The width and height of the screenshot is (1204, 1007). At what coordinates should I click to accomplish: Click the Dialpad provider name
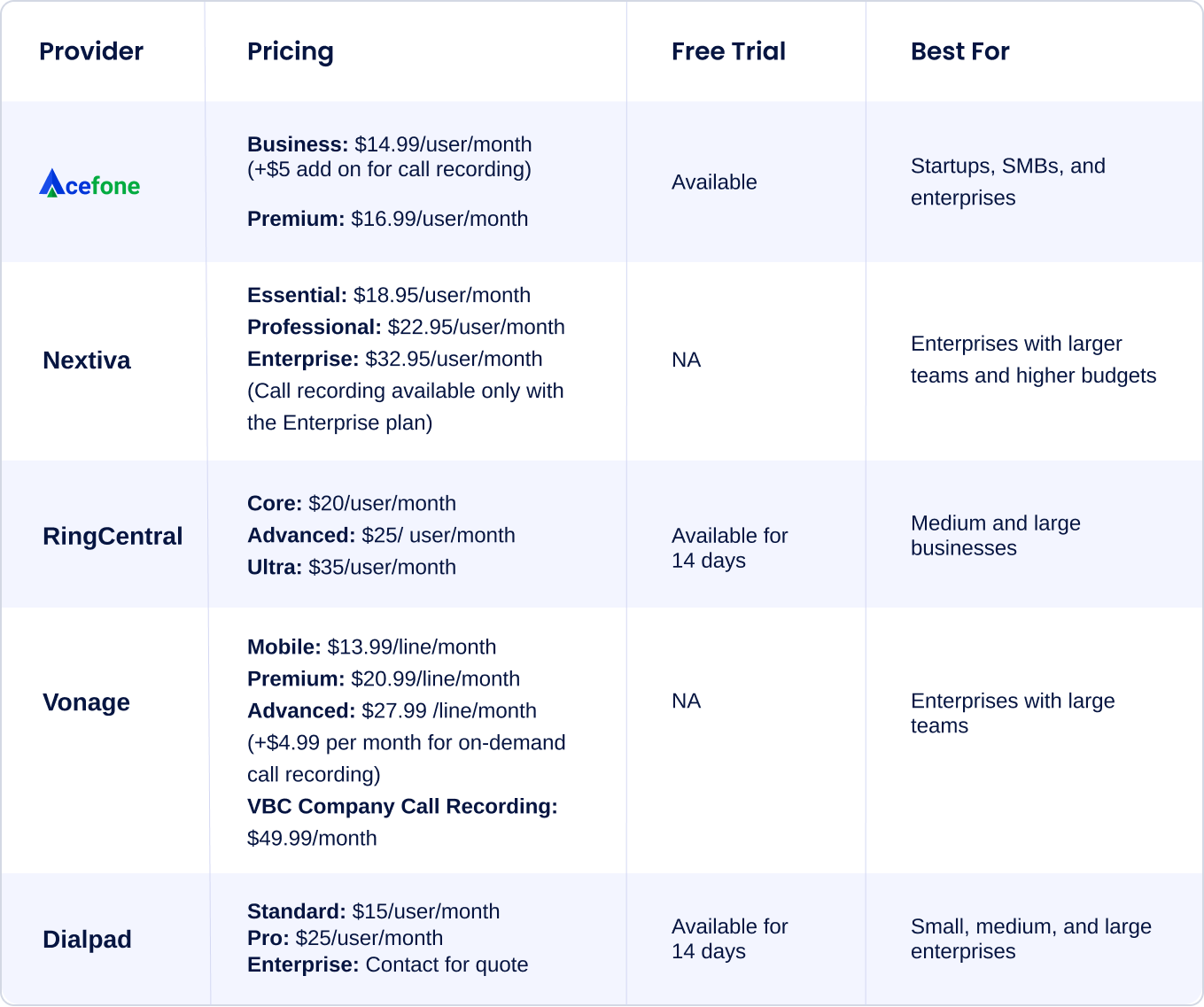point(87,939)
